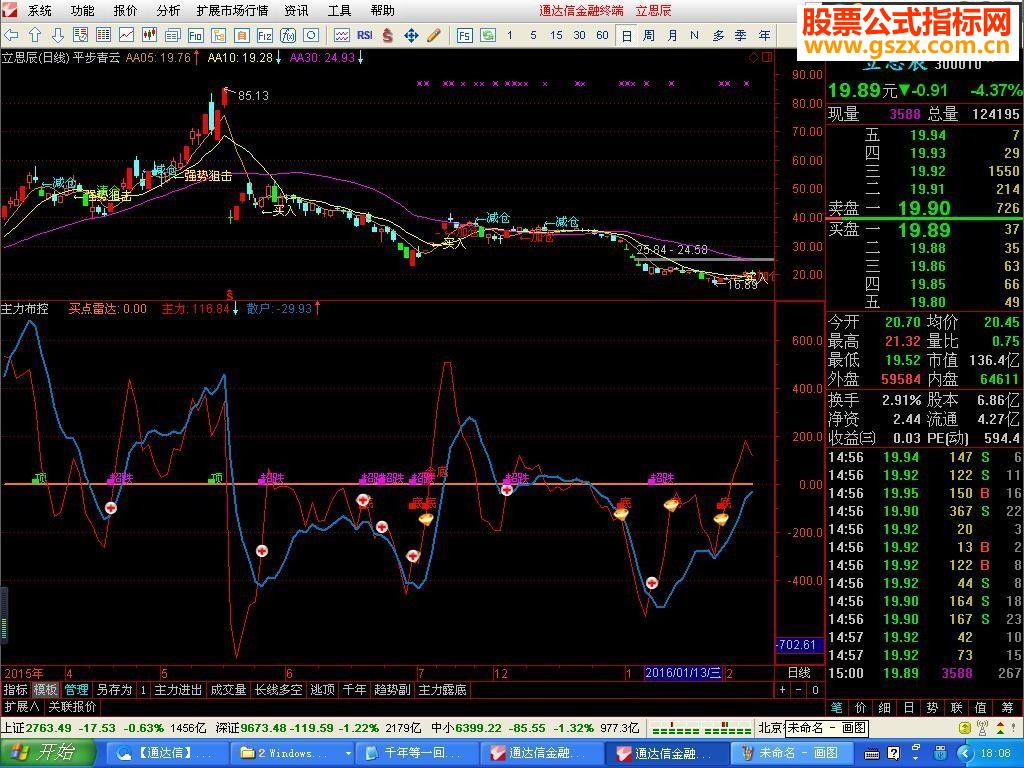This screenshot has height=768, width=1024.
Task: Click the F5 switch chart icon
Action: (464, 35)
